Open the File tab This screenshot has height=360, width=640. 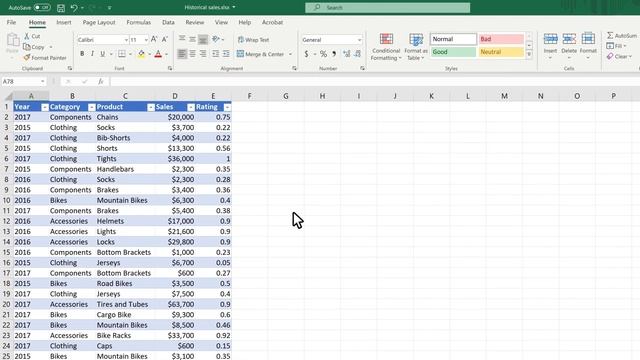(x=11, y=22)
